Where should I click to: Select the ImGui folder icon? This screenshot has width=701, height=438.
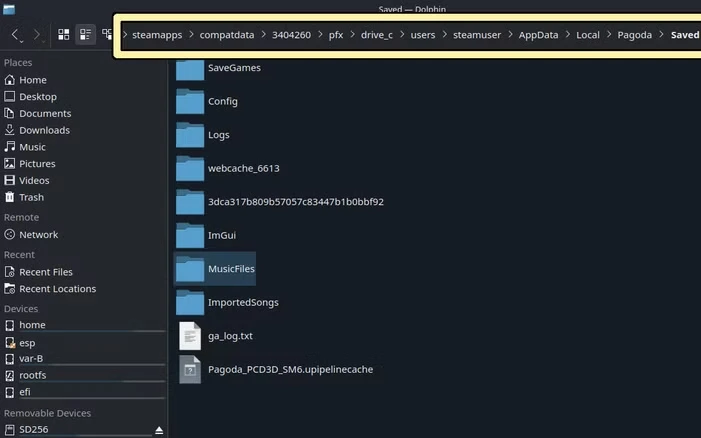coord(190,236)
